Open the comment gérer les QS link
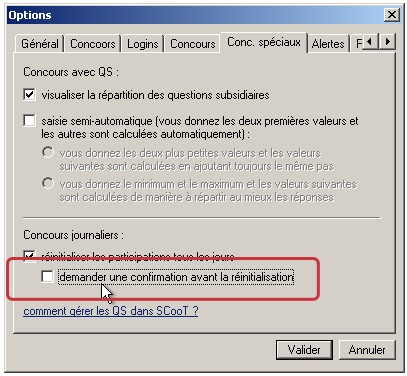407x376 pixels. [x=111, y=311]
